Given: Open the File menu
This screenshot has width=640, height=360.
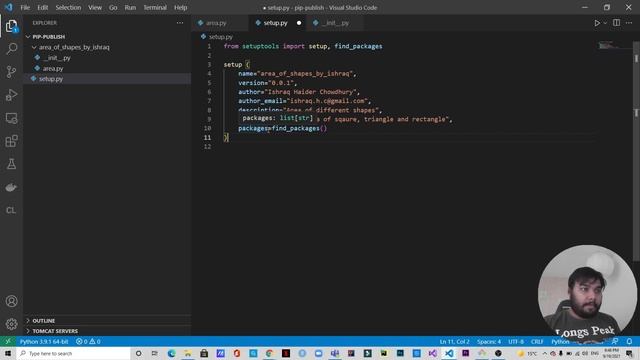Looking at the screenshot, I should [25, 7].
